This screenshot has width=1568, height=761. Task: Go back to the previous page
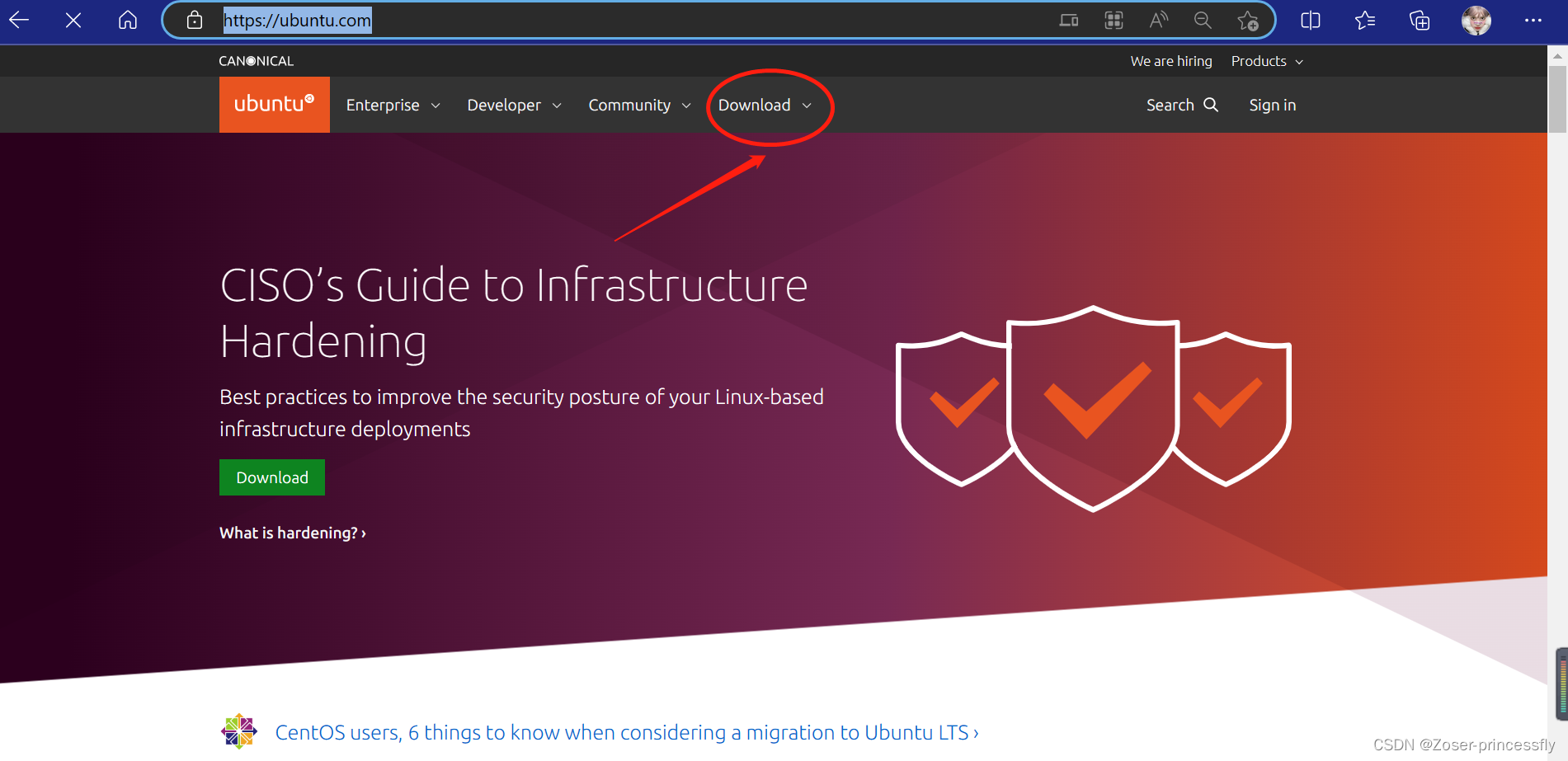coord(19,20)
